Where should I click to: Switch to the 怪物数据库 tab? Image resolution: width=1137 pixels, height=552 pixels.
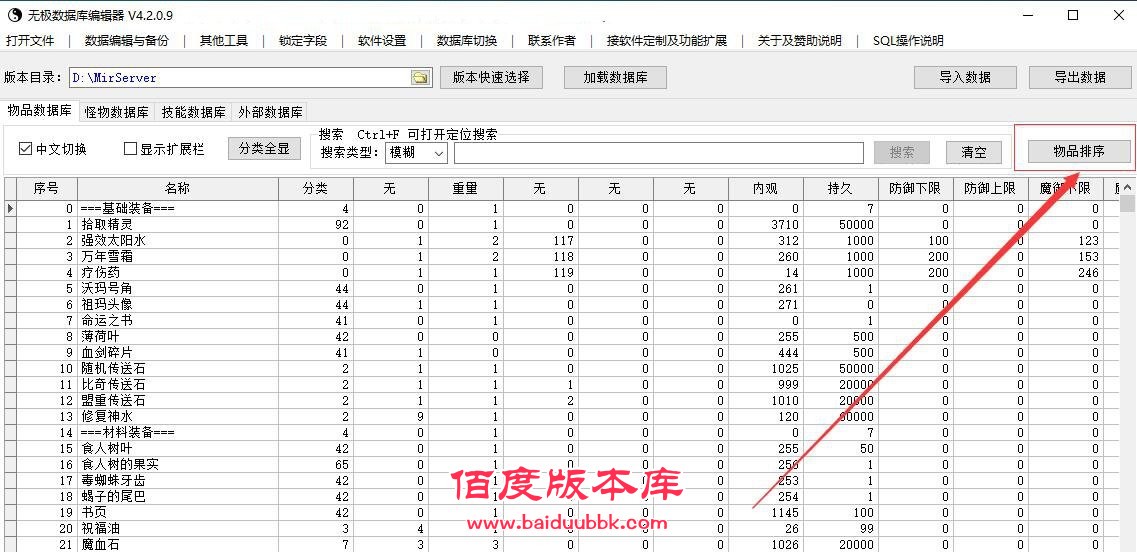tap(117, 112)
